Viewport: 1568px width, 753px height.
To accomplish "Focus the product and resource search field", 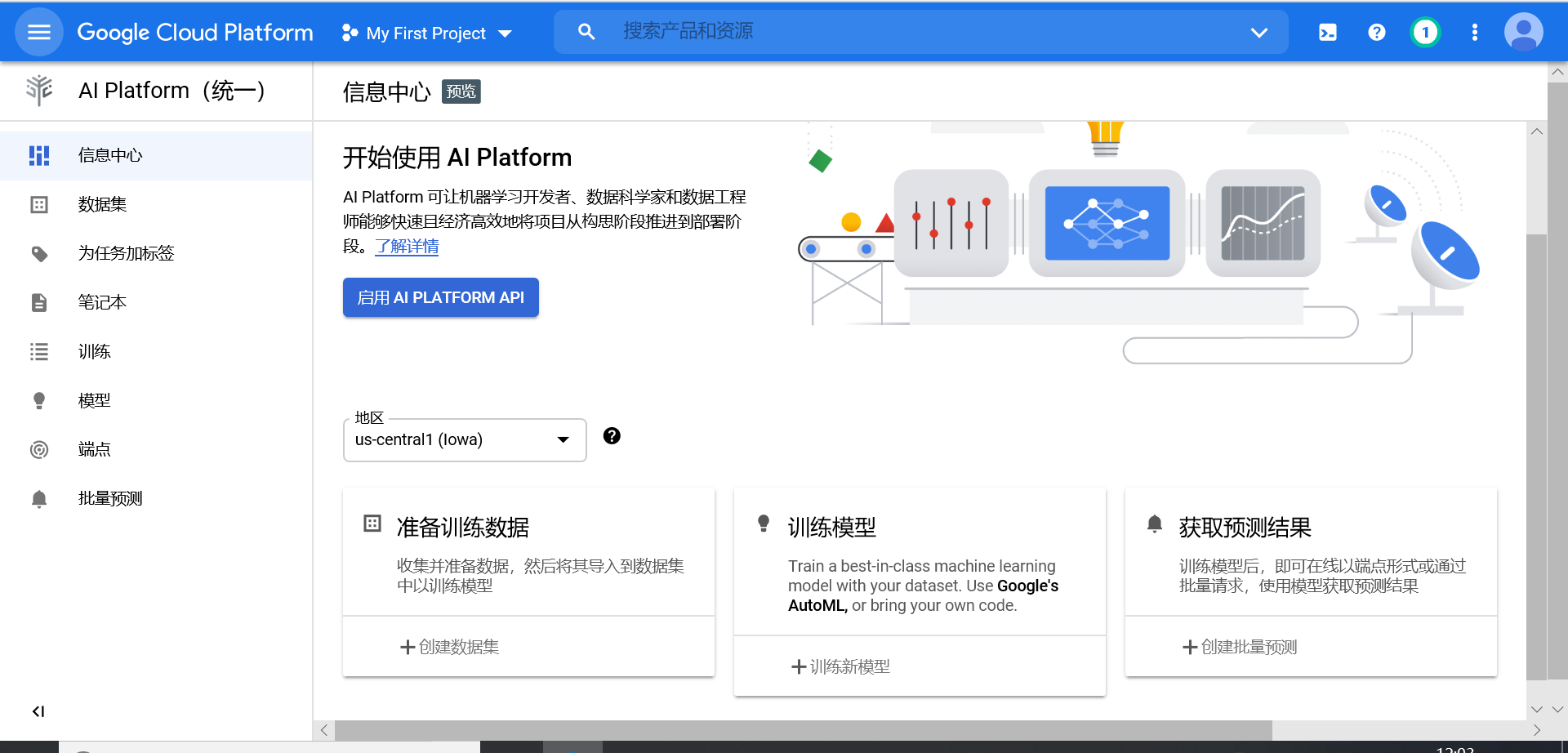I will (921, 32).
